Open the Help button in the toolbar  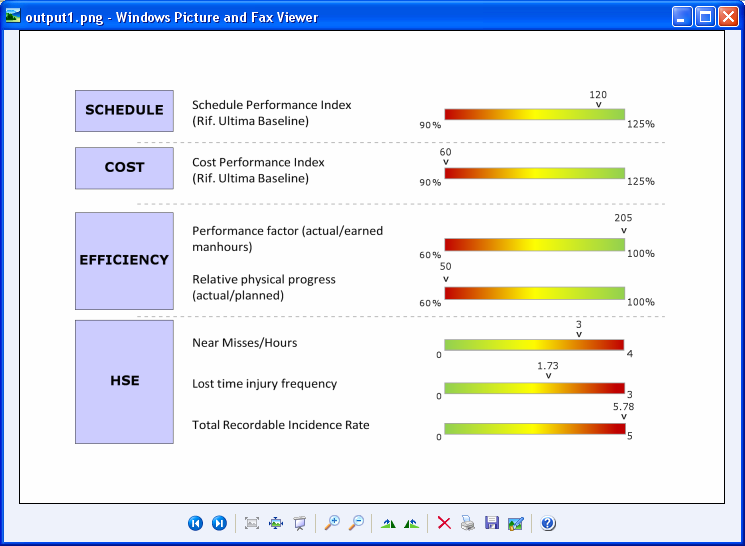548,523
